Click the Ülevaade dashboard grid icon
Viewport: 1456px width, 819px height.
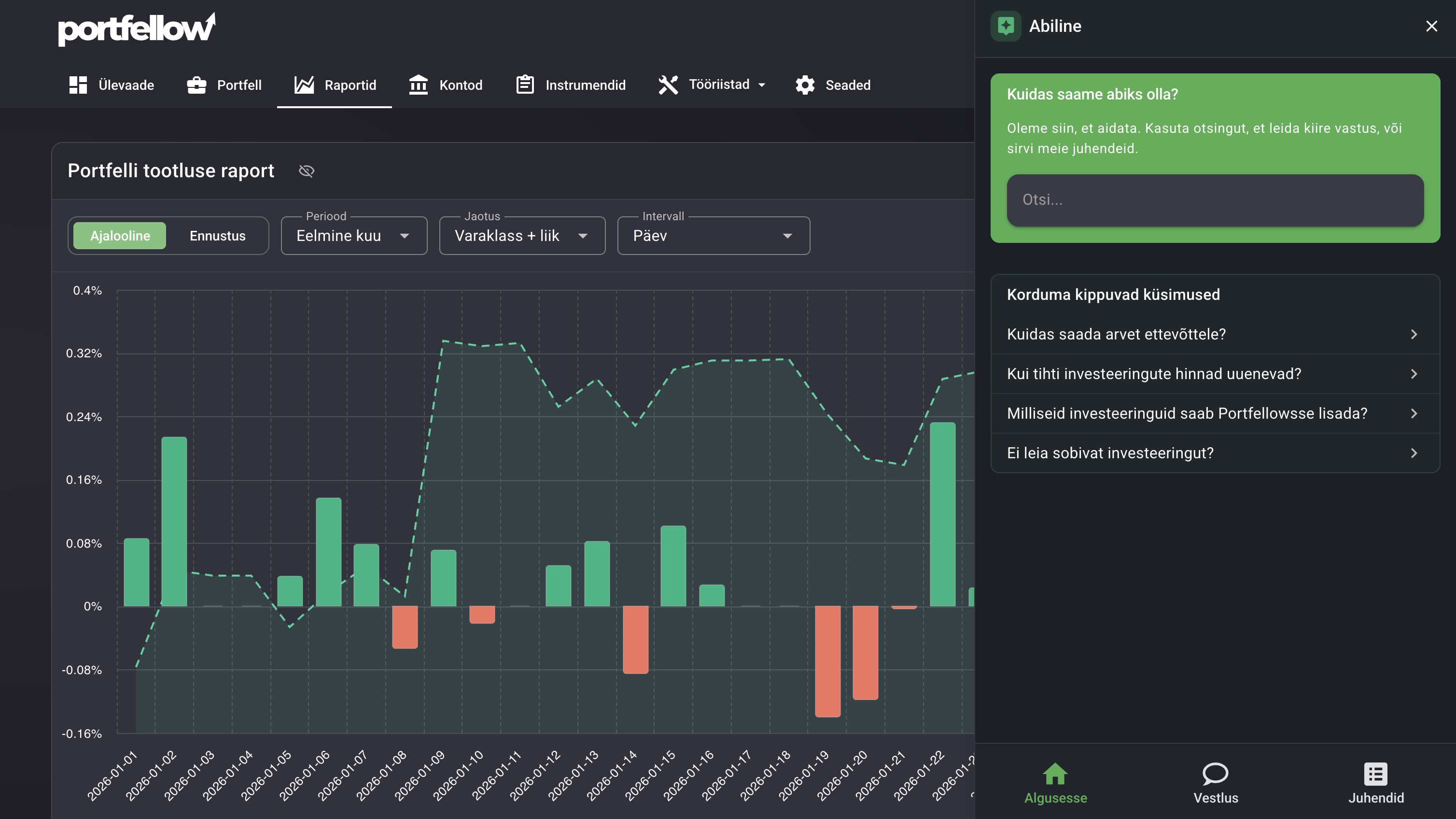(x=78, y=85)
